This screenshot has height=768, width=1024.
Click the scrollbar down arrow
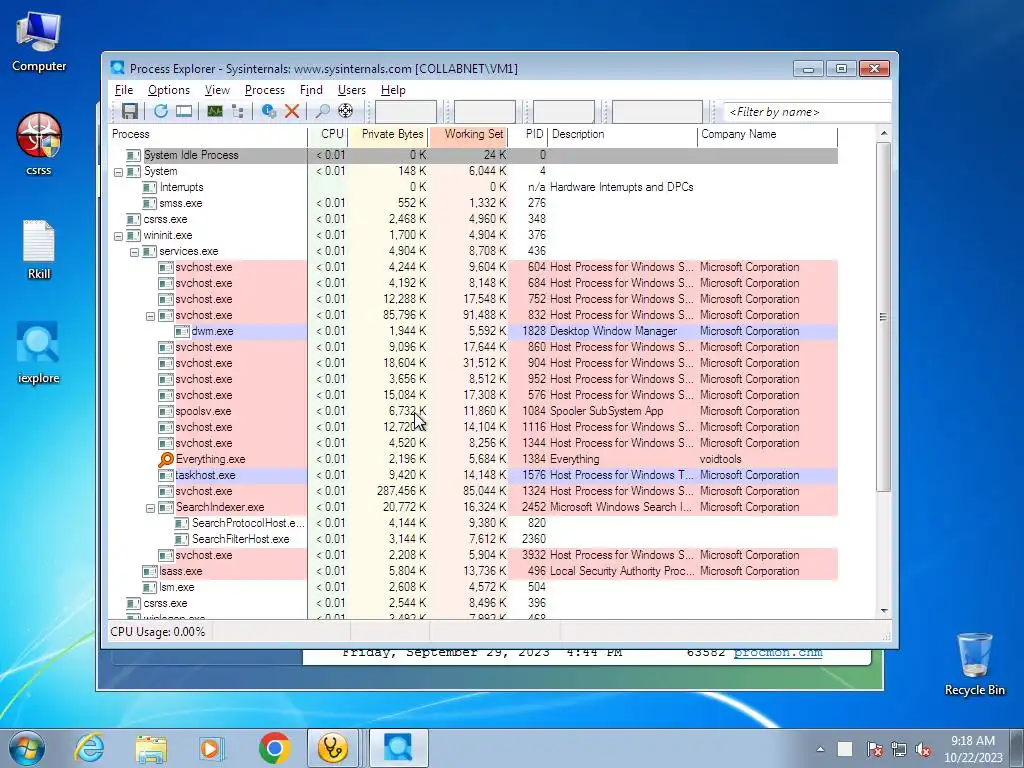tap(884, 611)
